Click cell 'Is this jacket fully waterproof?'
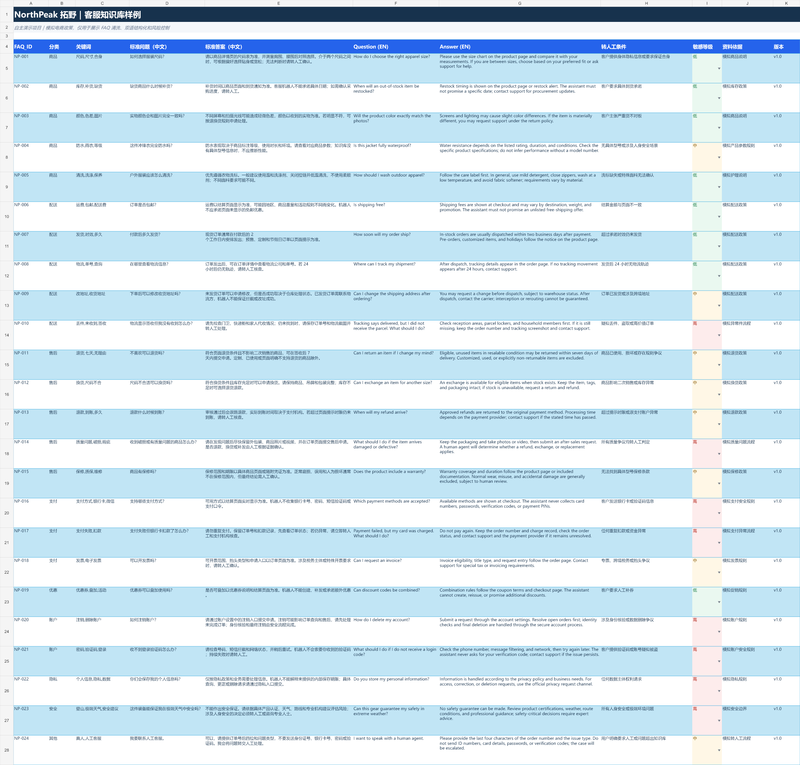The height and width of the screenshot is (765, 800). pos(395,157)
